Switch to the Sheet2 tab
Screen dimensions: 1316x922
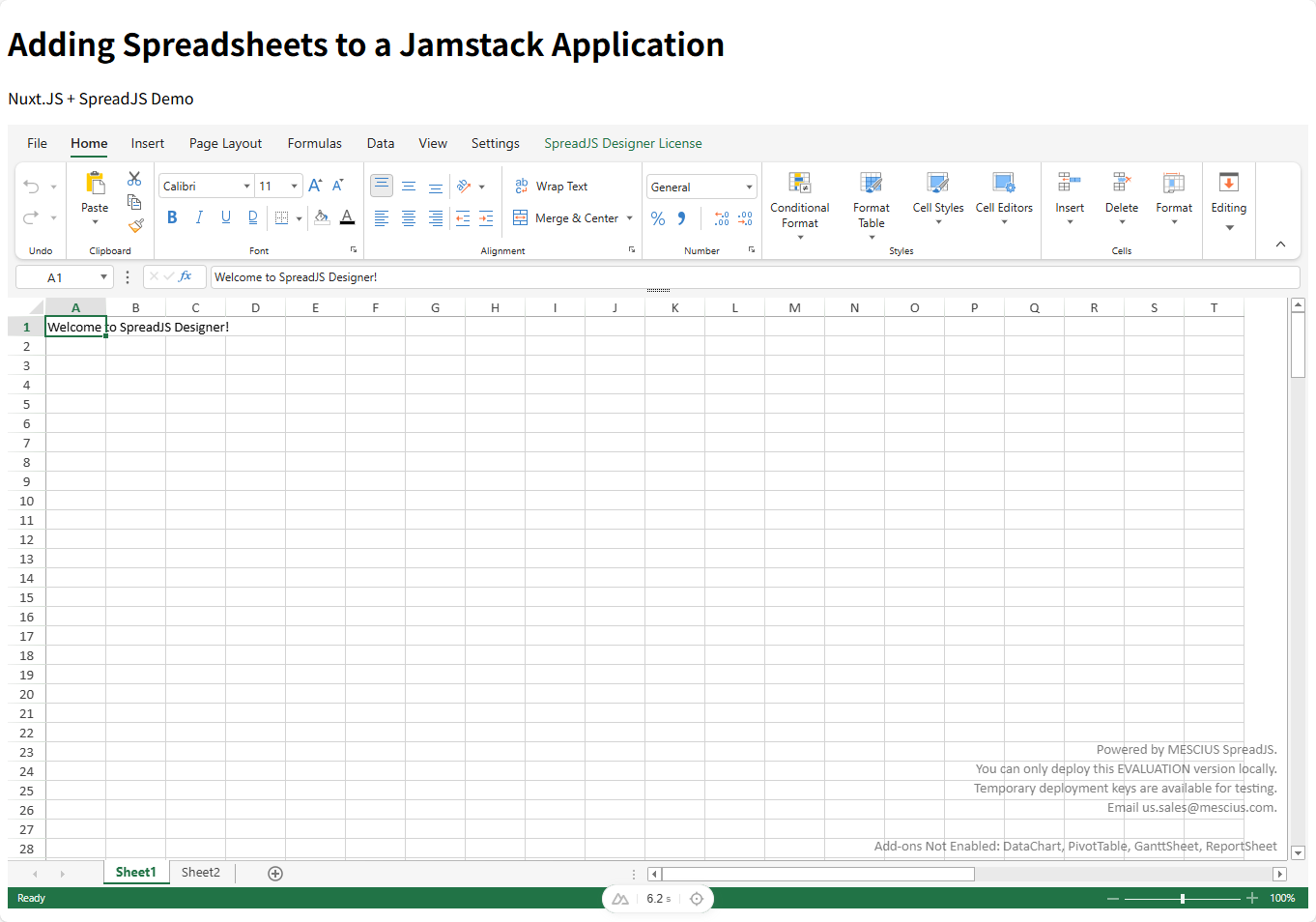click(201, 873)
